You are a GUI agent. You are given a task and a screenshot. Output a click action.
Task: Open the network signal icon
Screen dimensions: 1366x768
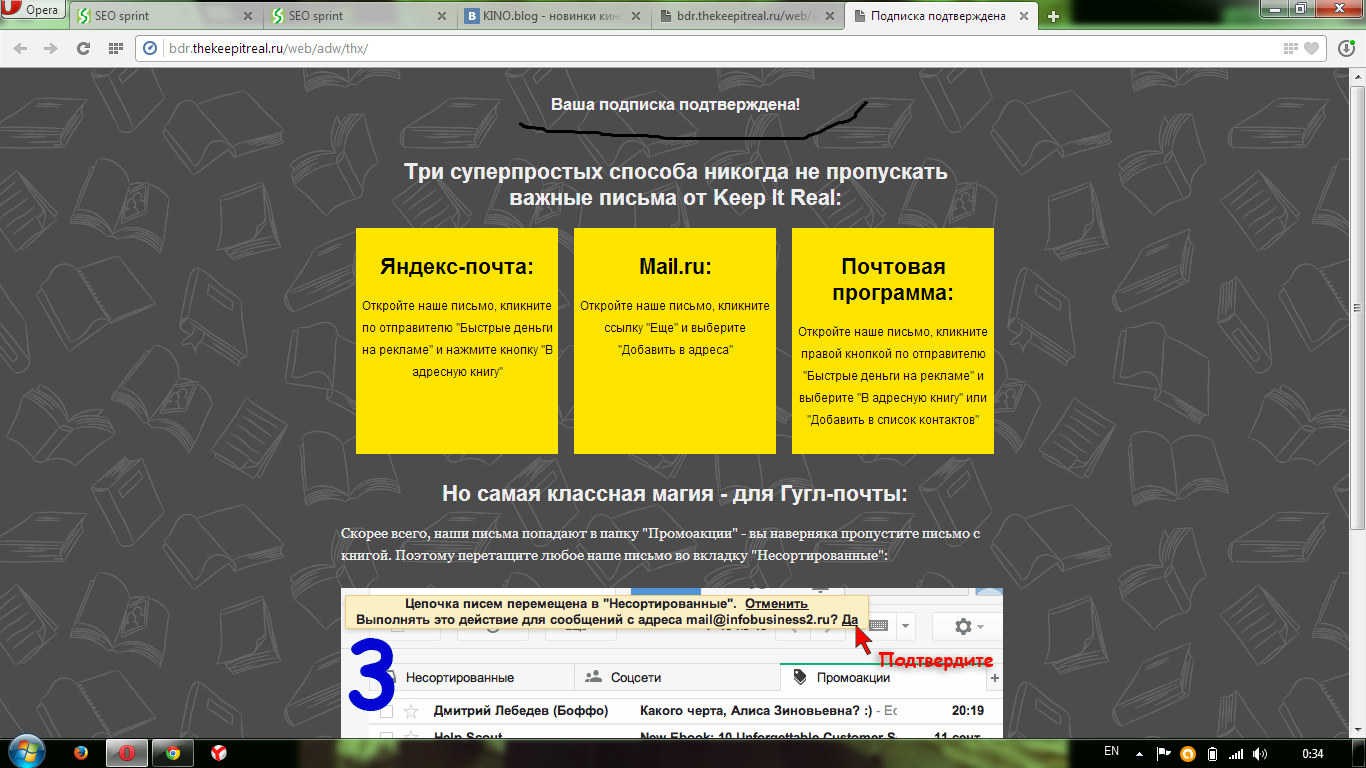pyautogui.click(x=1236, y=753)
